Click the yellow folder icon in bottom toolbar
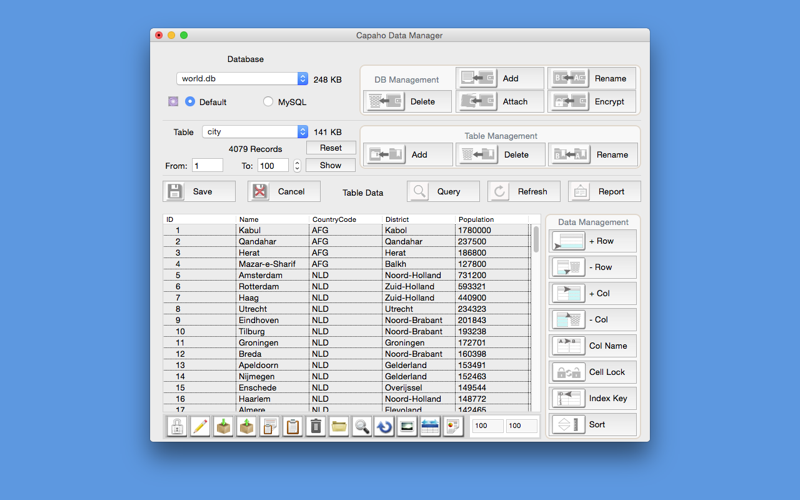The image size is (800, 500). click(x=339, y=426)
